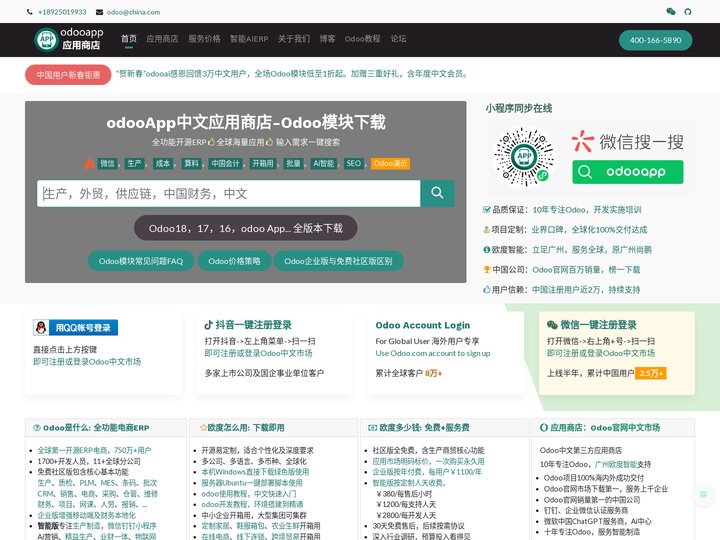Image resolution: width=720 pixels, height=540 pixels.
Task: Click the magnifier search button
Action: tap(437, 193)
